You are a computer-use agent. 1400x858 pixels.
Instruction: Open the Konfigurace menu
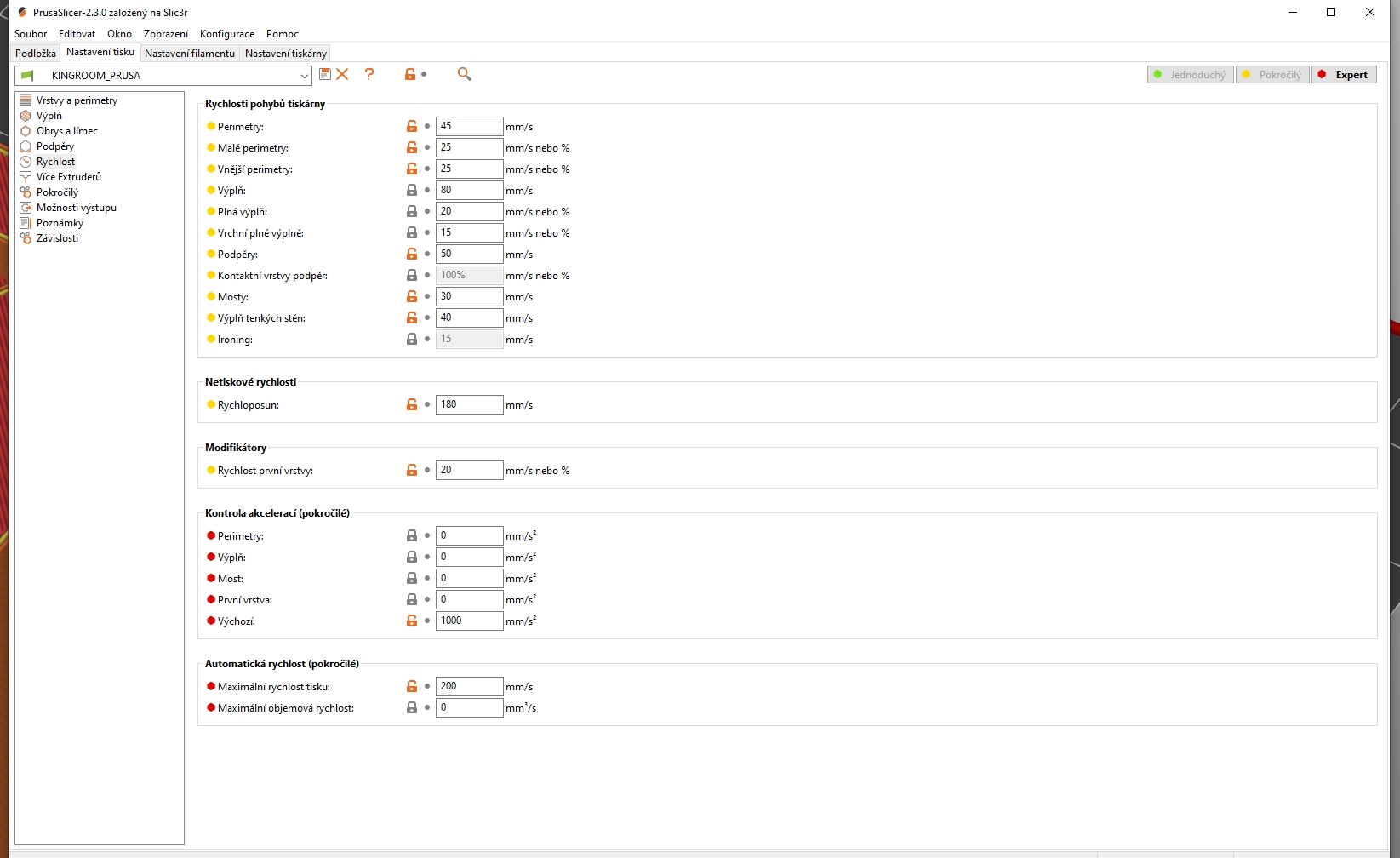point(227,34)
